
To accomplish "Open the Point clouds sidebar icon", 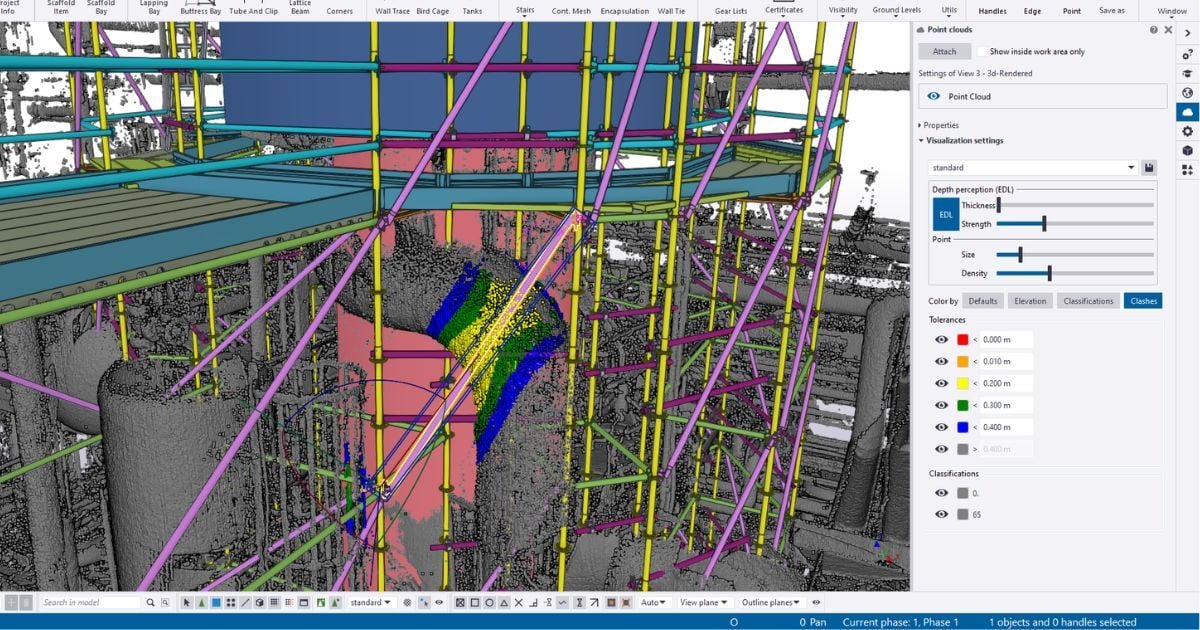I will [1186, 114].
